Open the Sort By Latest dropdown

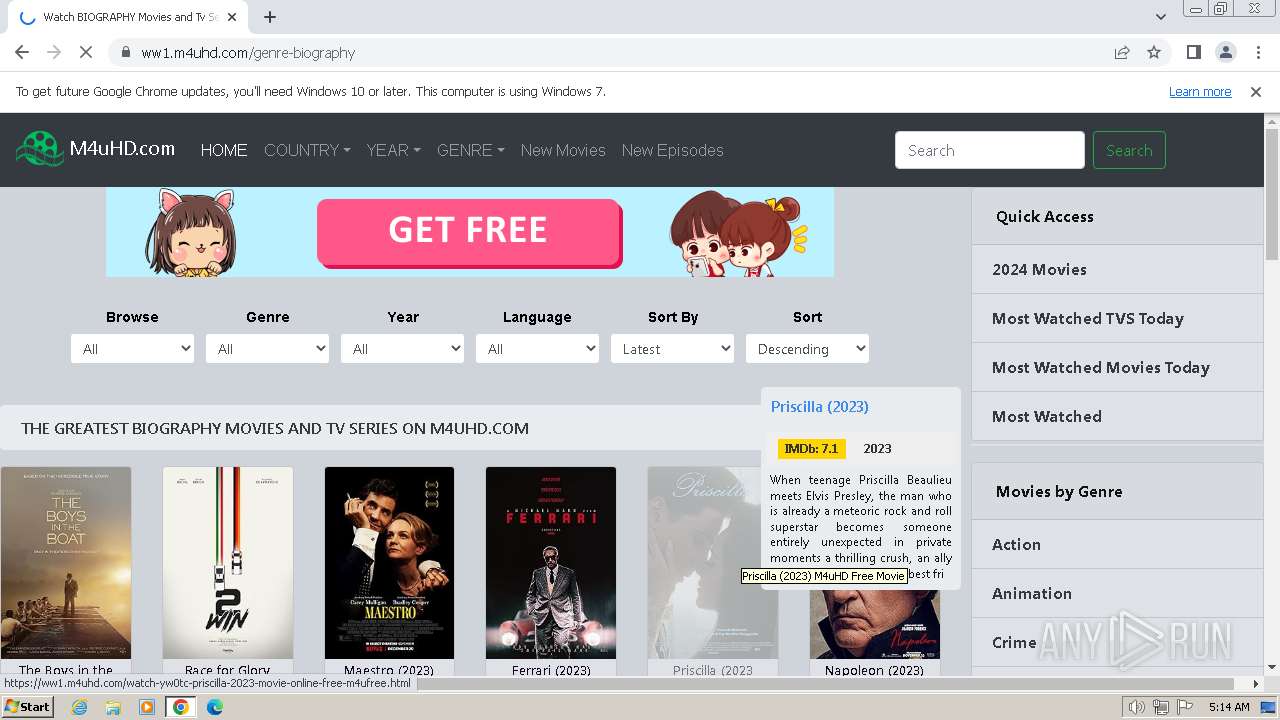[x=672, y=349]
